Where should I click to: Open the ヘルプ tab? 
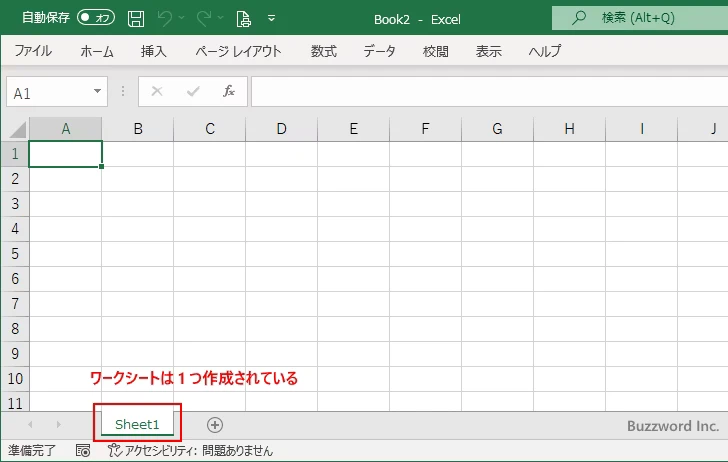(545, 51)
